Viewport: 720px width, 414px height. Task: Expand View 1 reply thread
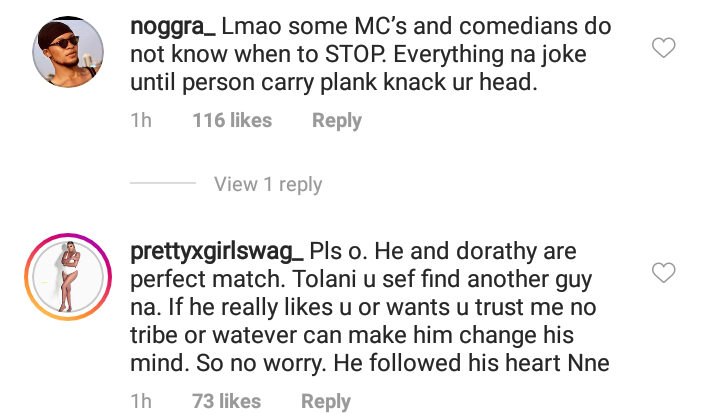coord(268,185)
